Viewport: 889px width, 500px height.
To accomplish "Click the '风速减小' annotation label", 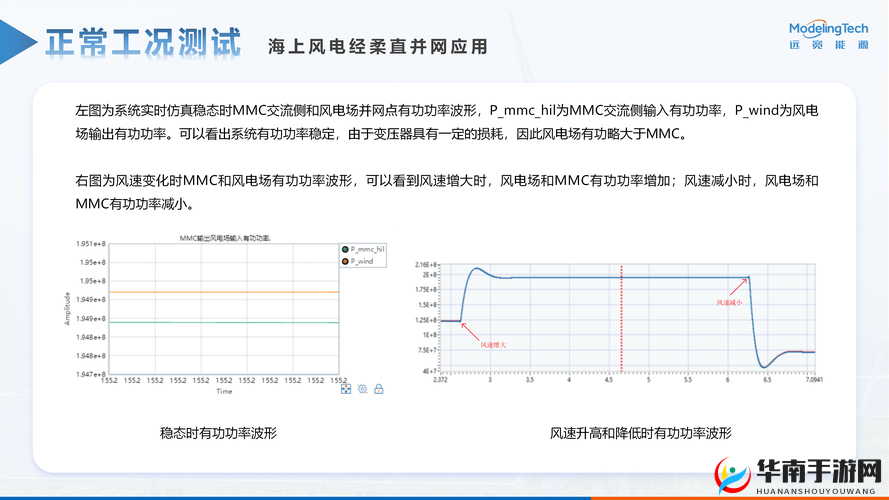I will tap(729, 303).
